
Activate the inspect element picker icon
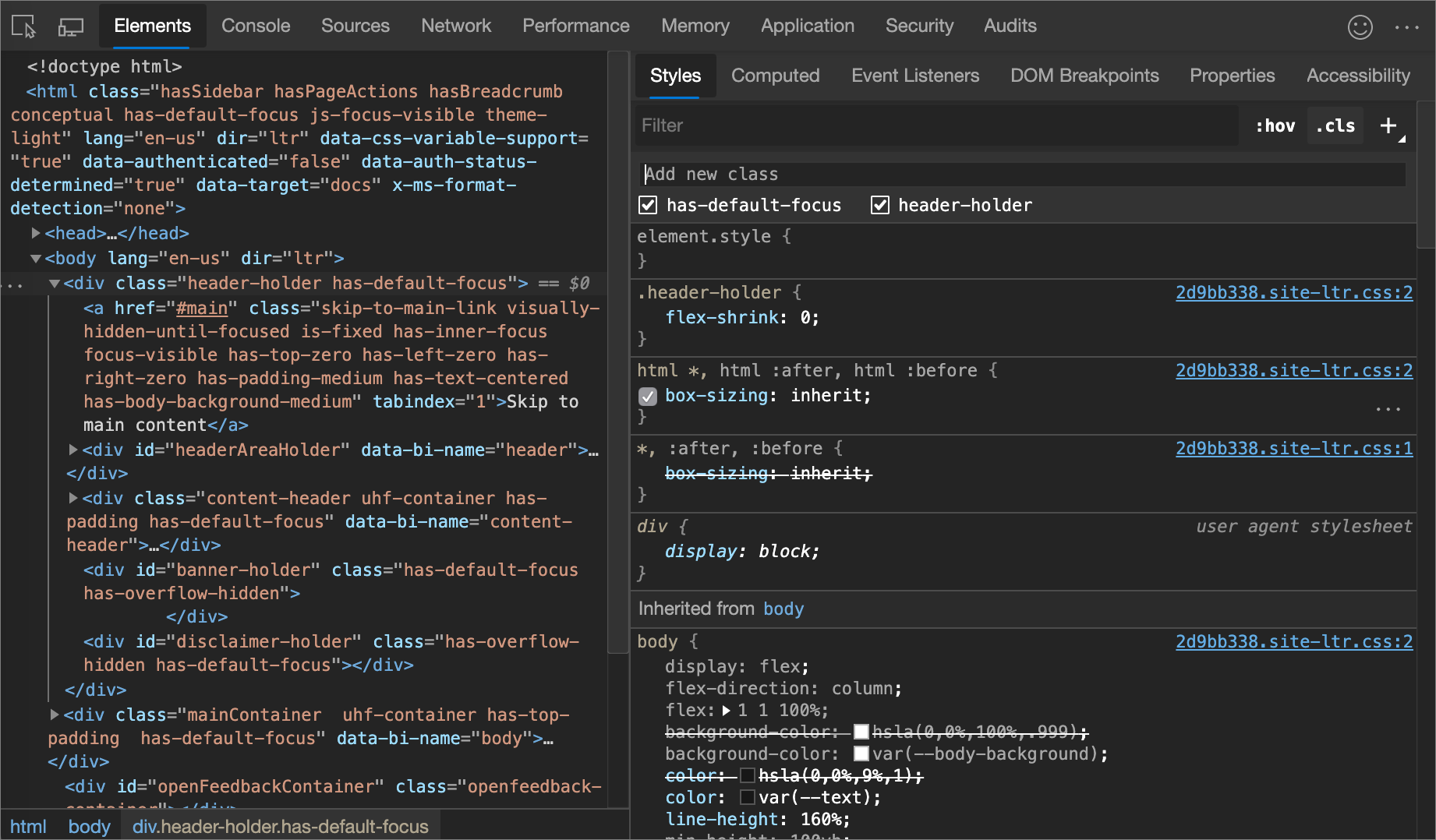point(23,26)
